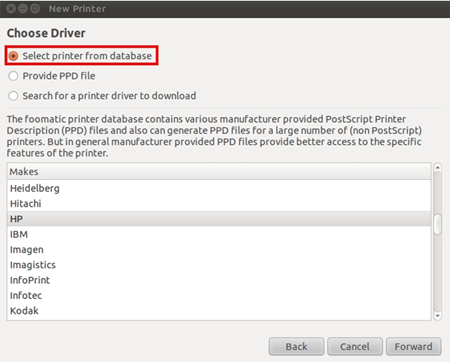Click the makes list scrollbar handle

pos(438,225)
